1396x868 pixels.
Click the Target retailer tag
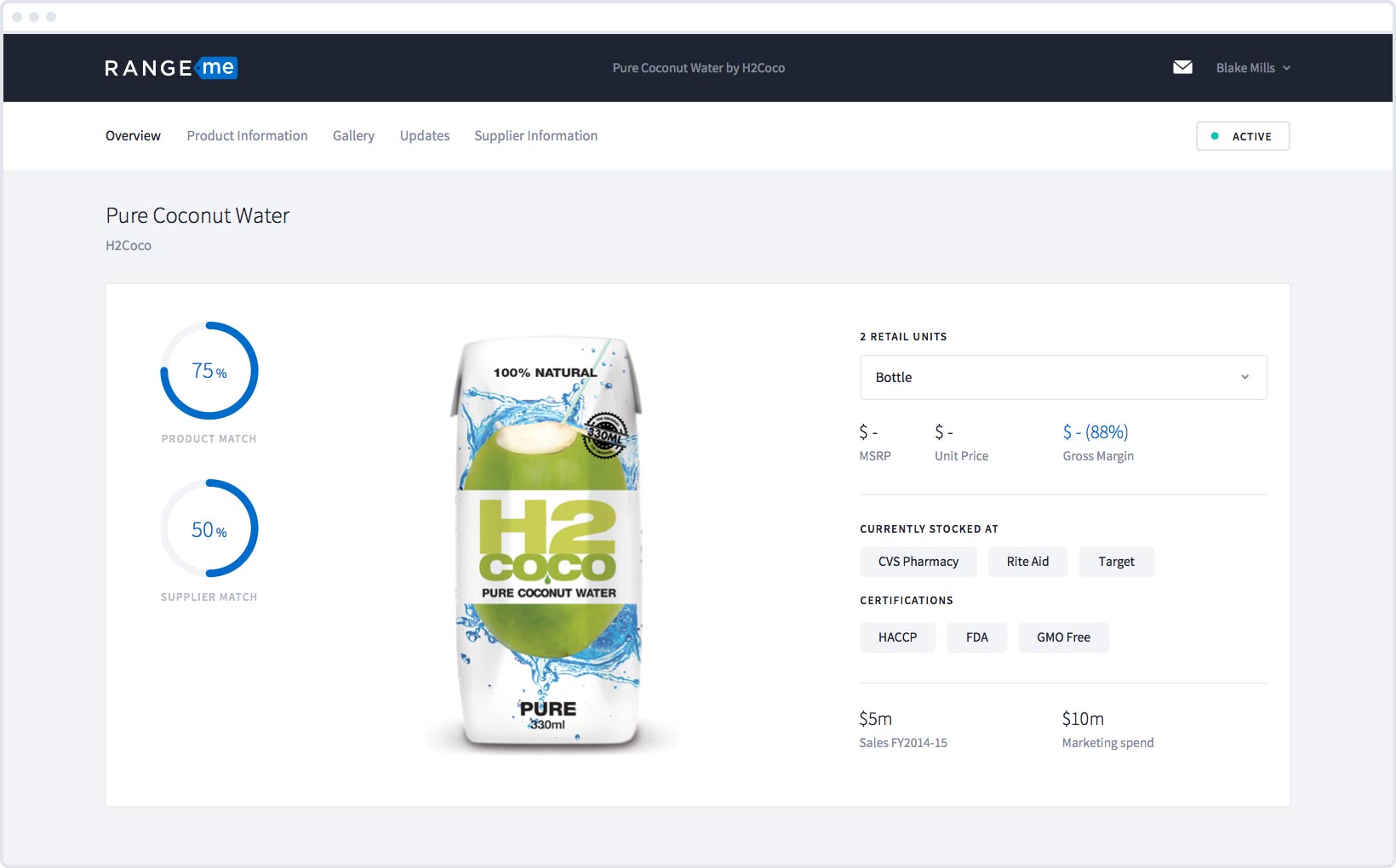click(x=1116, y=562)
